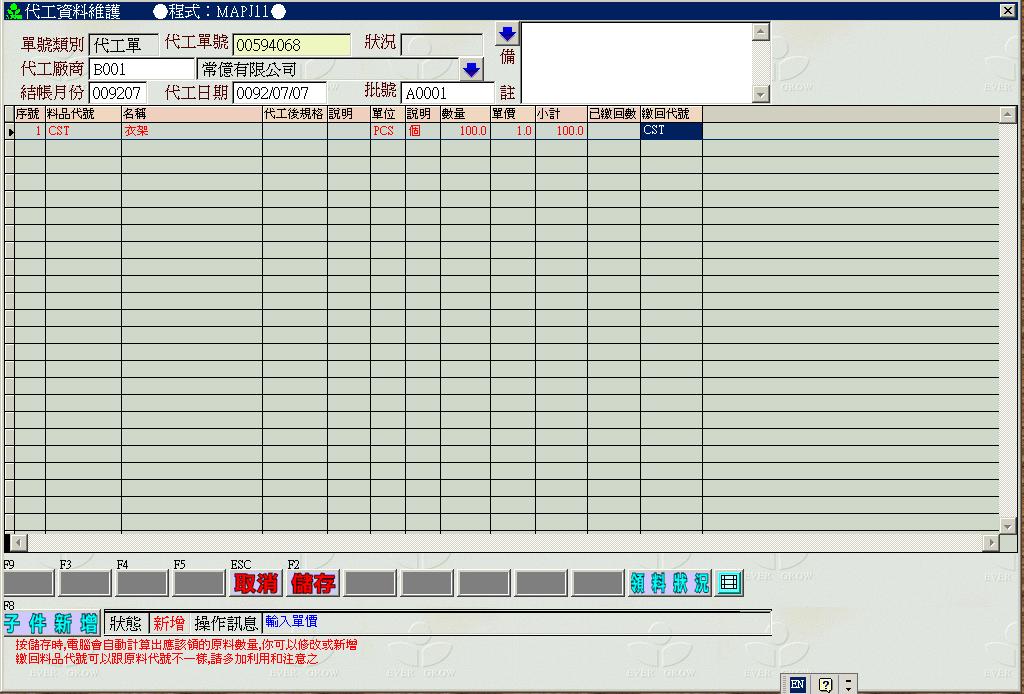
Task: Select the 繳回代號 column header
Action: [670, 114]
